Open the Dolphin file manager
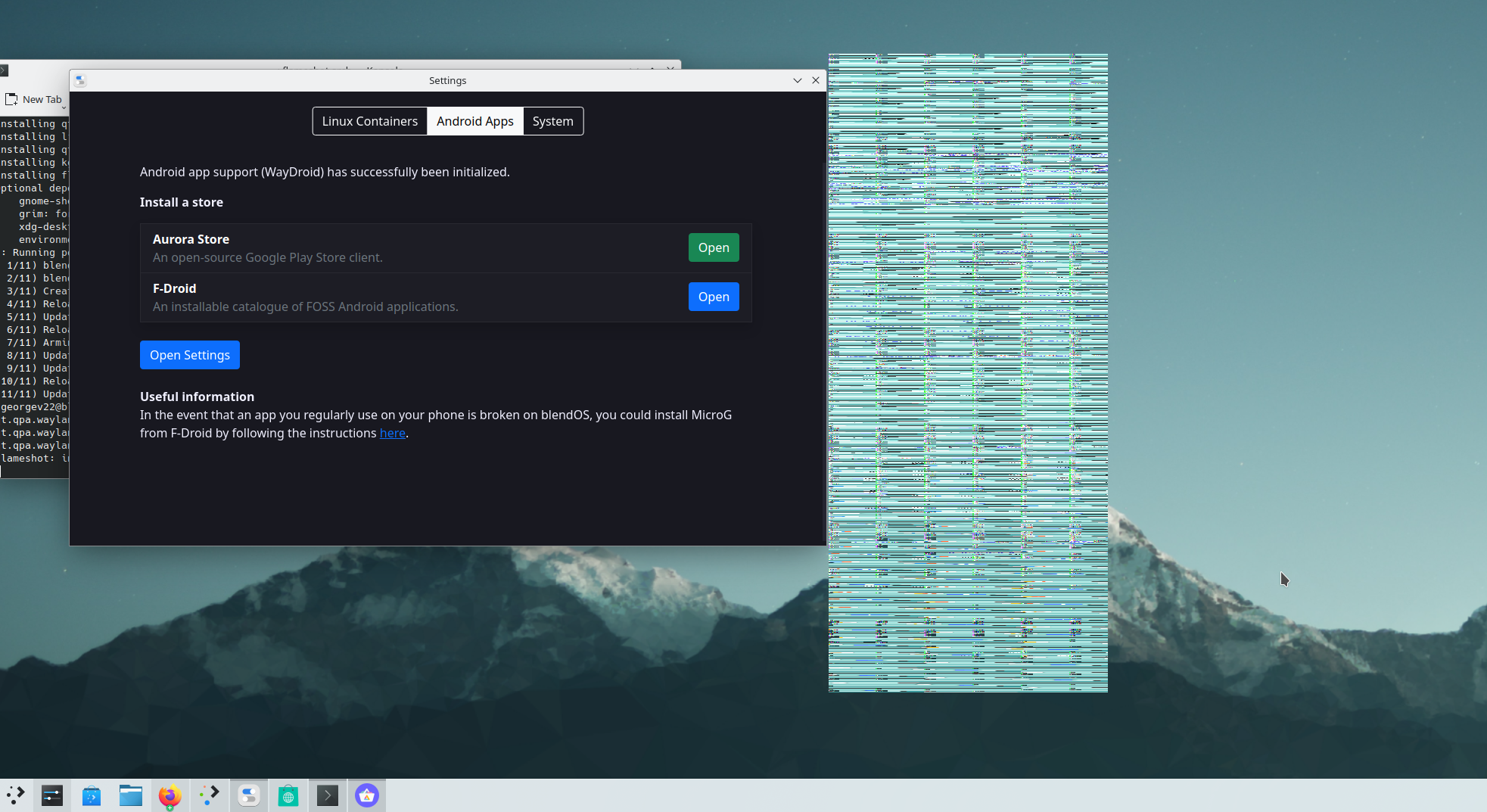The width and height of the screenshot is (1487, 812). 131,795
